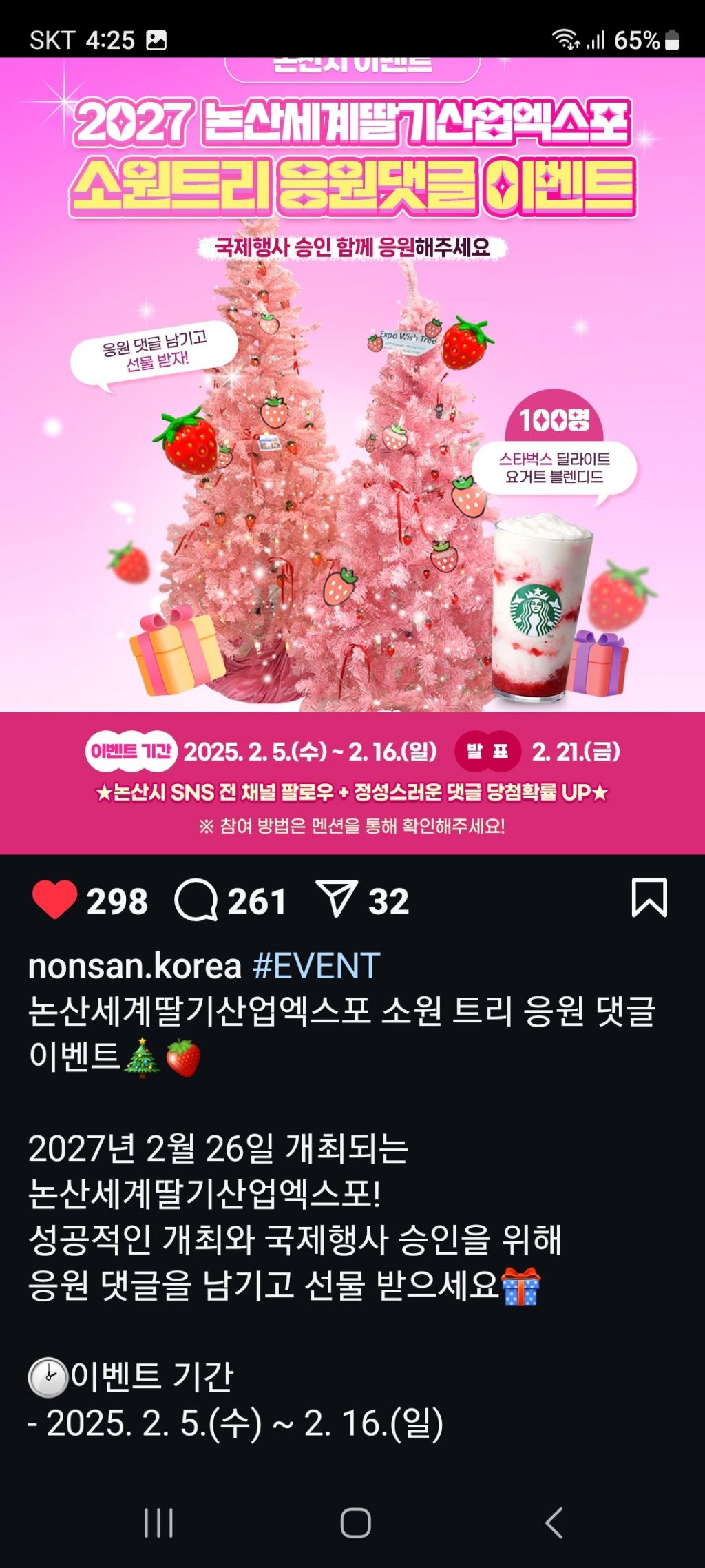Tap the #EVENT hashtag
The height and width of the screenshot is (1568, 705).
pos(316,966)
